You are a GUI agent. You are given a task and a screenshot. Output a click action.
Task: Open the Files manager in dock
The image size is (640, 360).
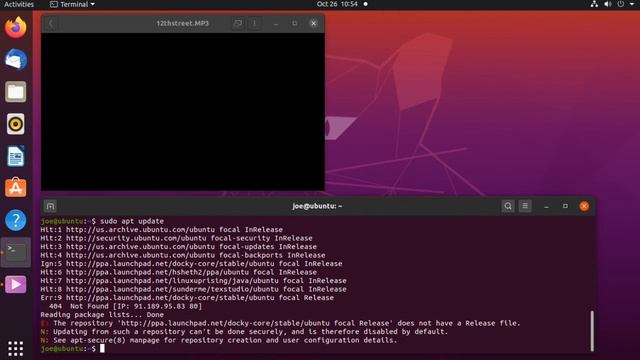[16, 92]
